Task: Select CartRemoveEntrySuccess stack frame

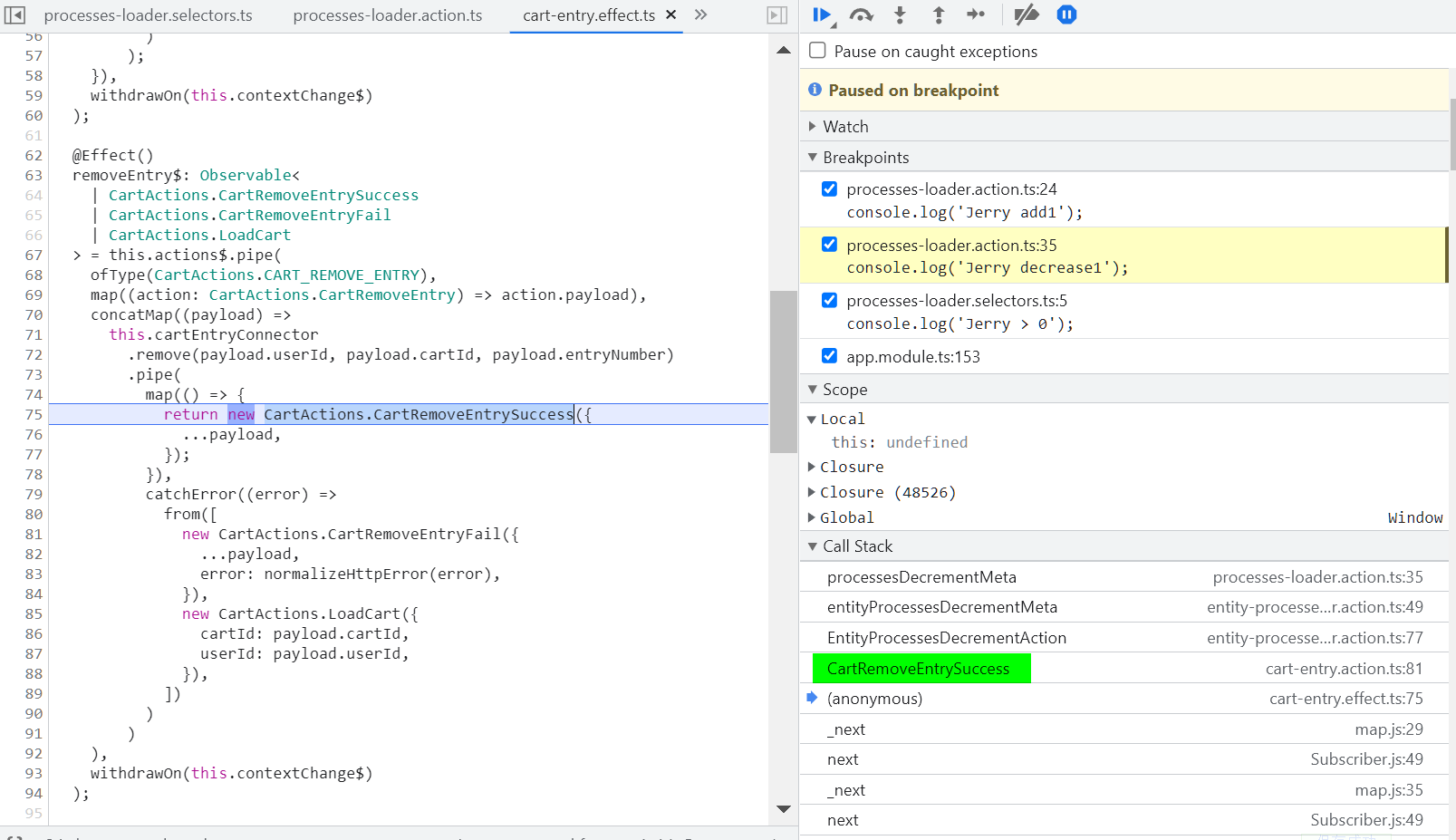Action: pyautogui.click(x=1124, y=669)
